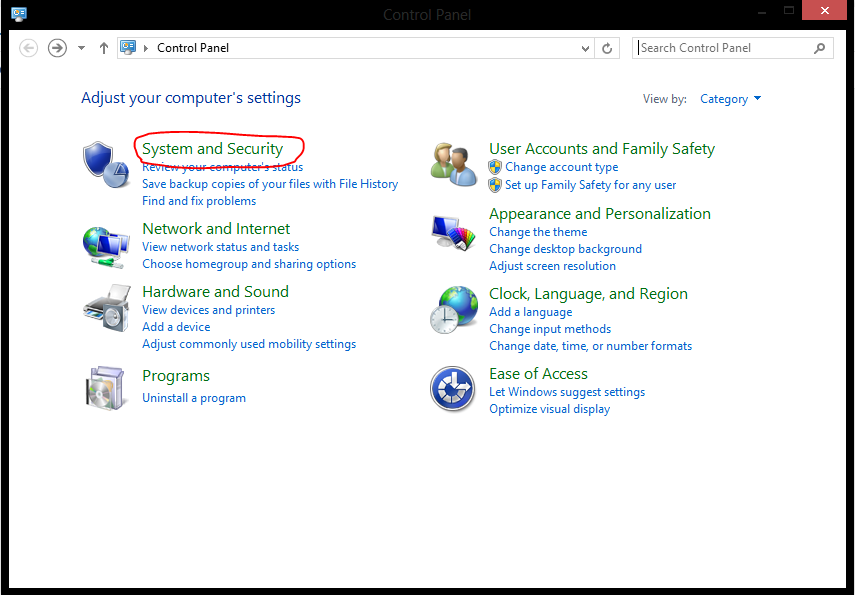Click the Network and Internet globe icon
This screenshot has width=855, height=595.
point(106,247)
